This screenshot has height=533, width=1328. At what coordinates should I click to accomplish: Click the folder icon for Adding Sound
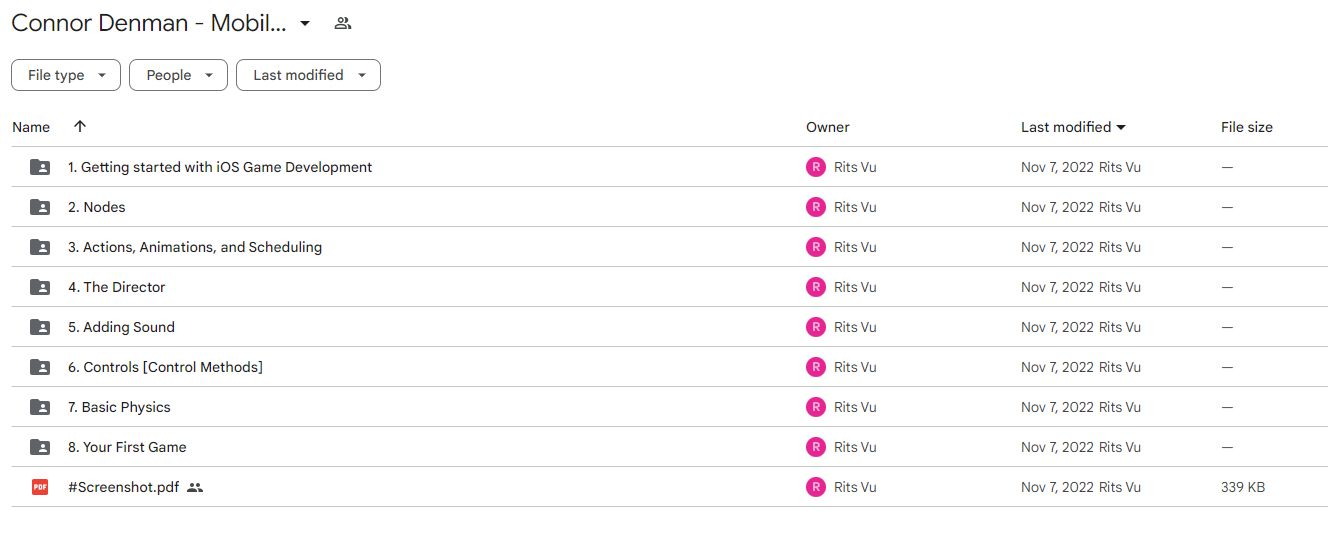[40, 327]
